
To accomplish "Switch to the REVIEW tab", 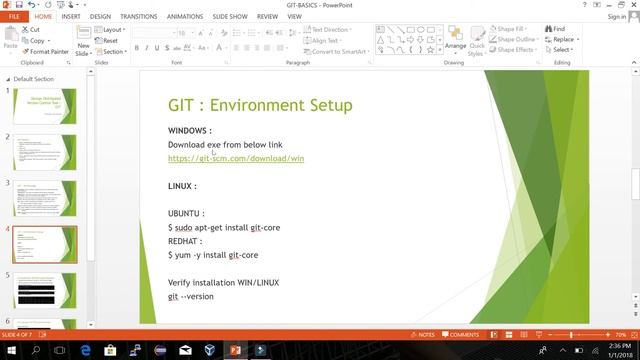I will click(267, 16).
